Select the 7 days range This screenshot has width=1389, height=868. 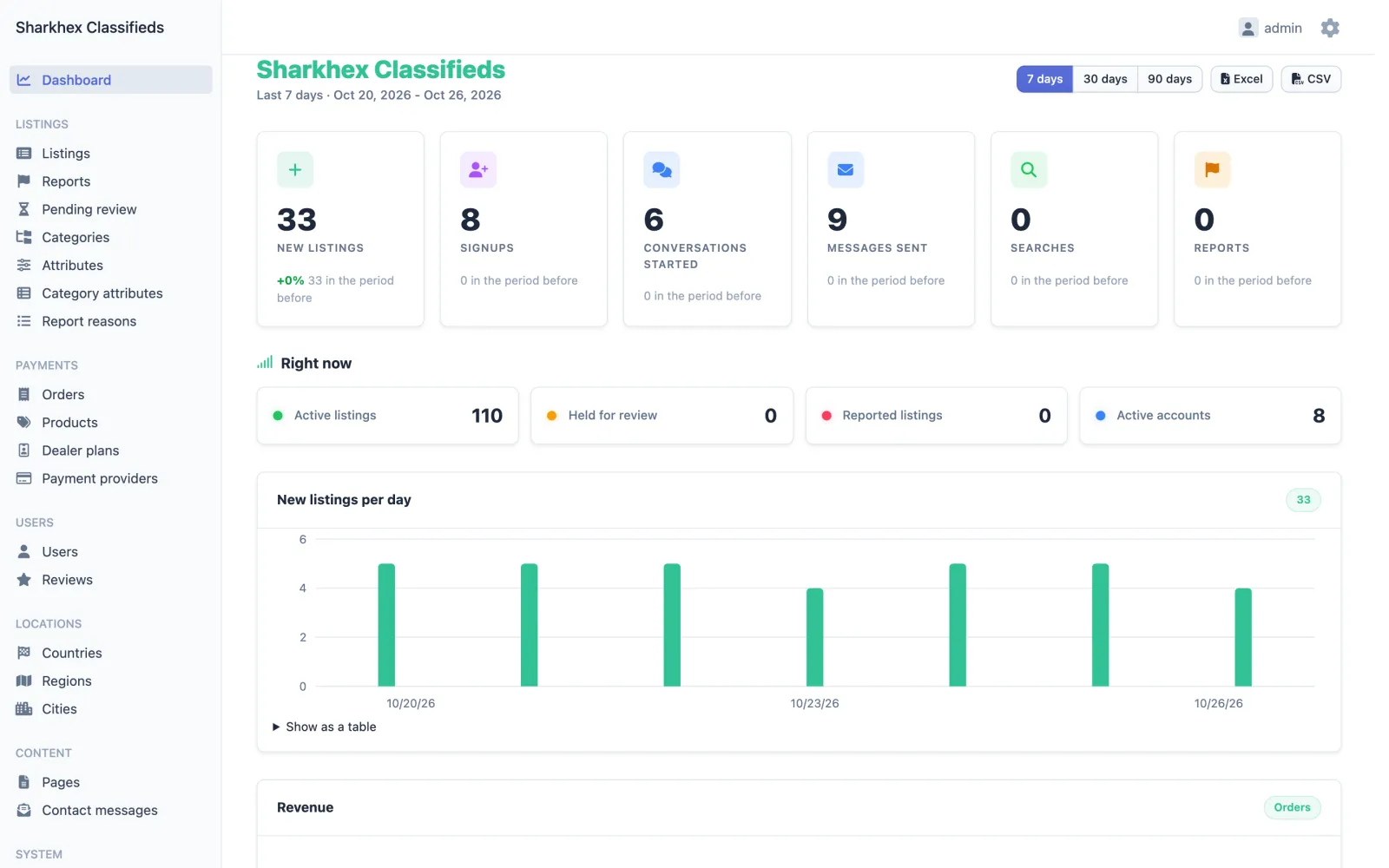tap(1044, 79)
